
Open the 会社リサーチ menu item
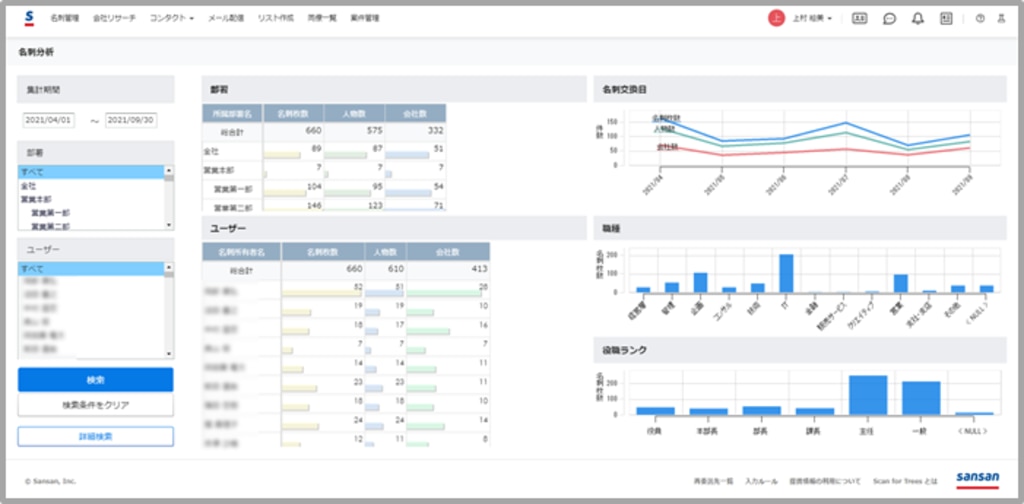coord(114,19)
